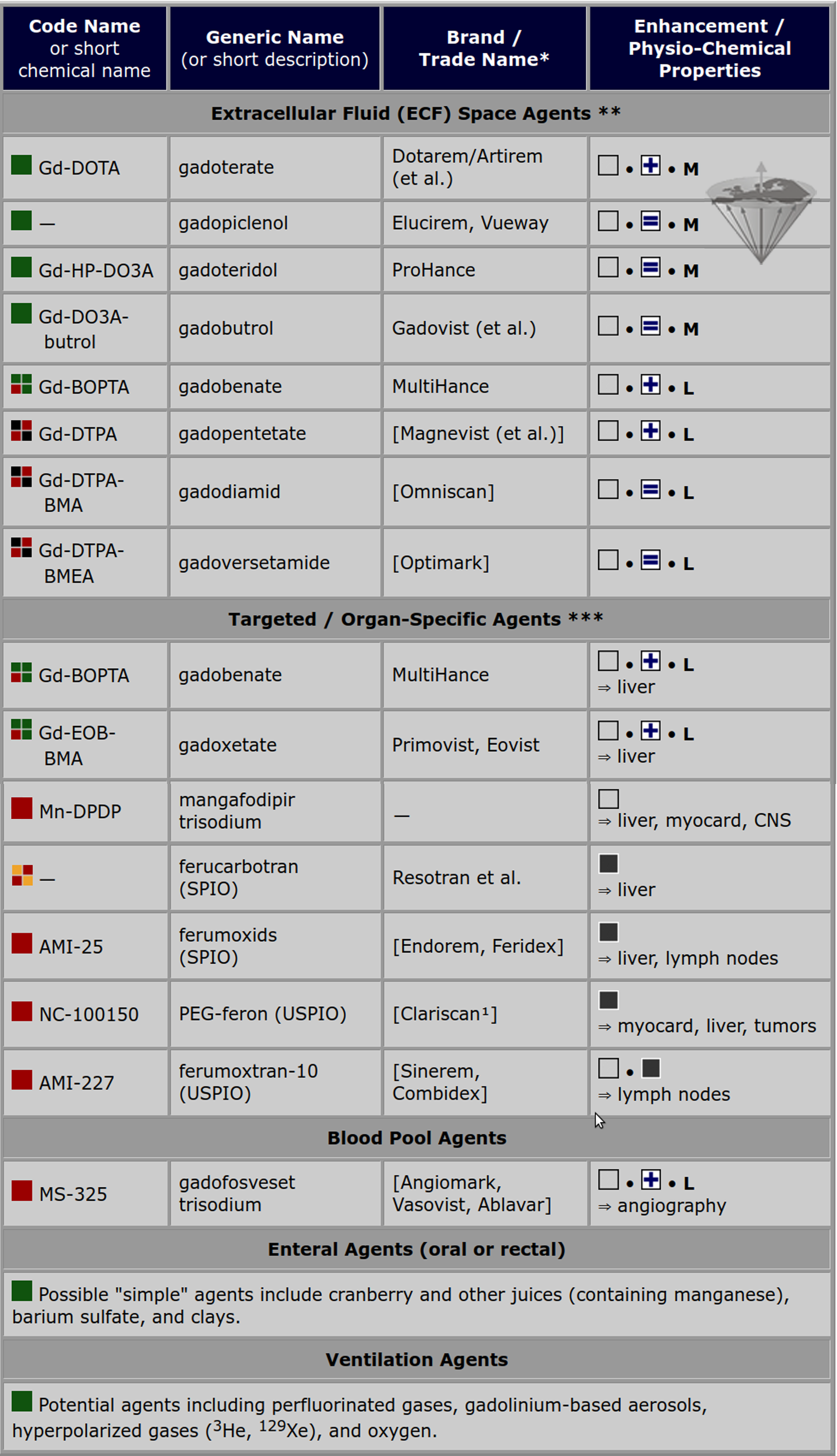Select the Blood Pool Agents section heading
Screen dimensions: 837x1456
pos(417,1137)
